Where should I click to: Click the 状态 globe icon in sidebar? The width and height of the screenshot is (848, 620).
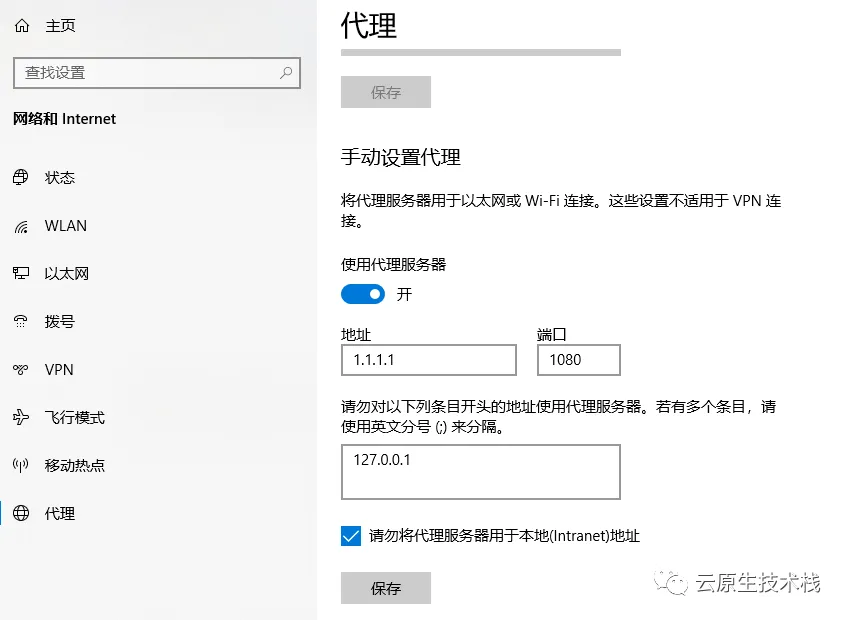point(21,177)
